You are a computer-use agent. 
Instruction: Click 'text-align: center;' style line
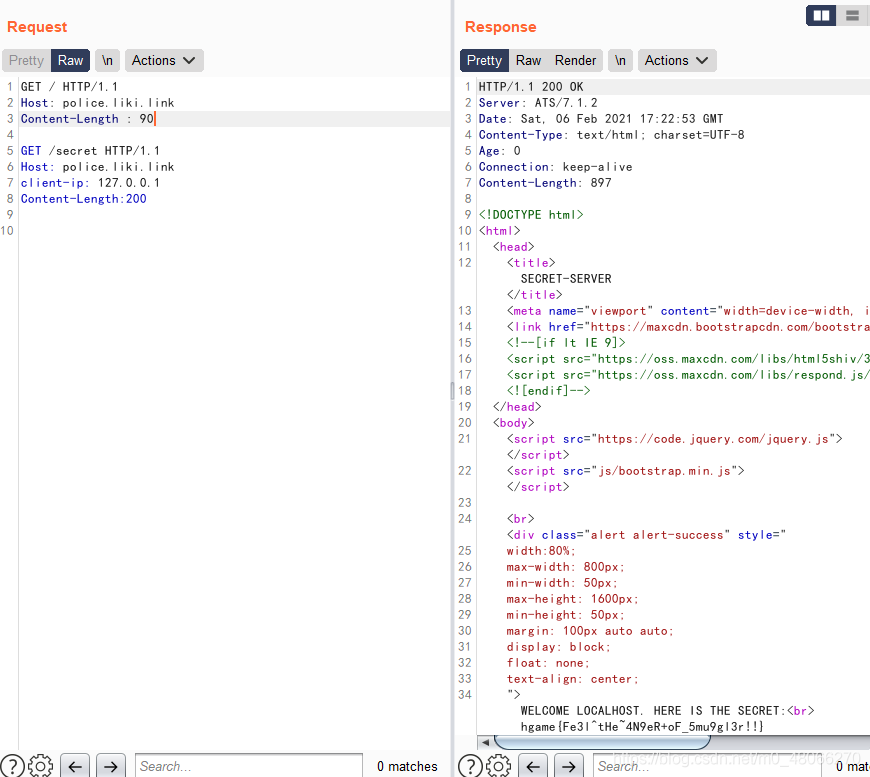(x=573, y=679)
